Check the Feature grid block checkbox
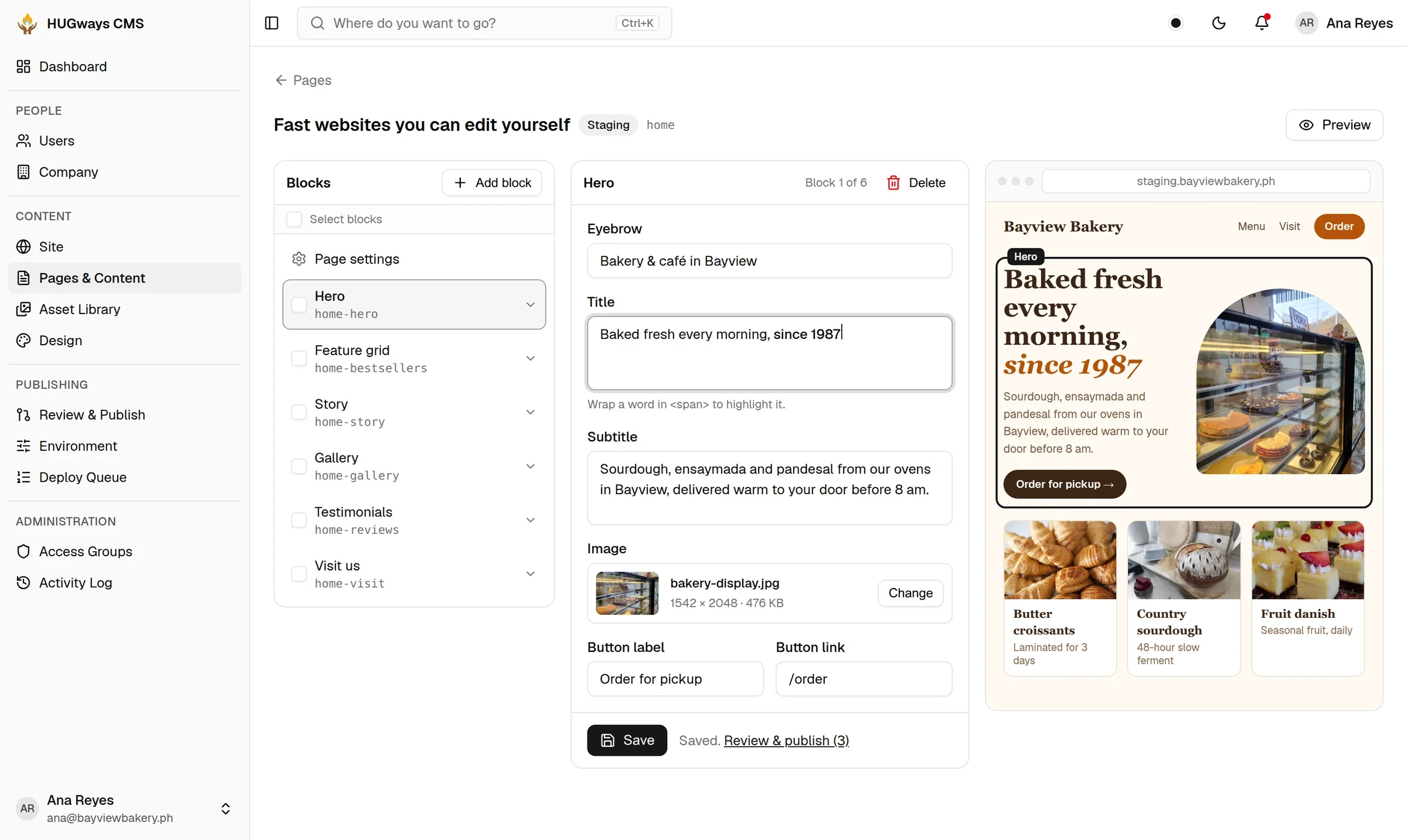The height and width of the screenshot is (840, 1407). click(x=299, y=359)
